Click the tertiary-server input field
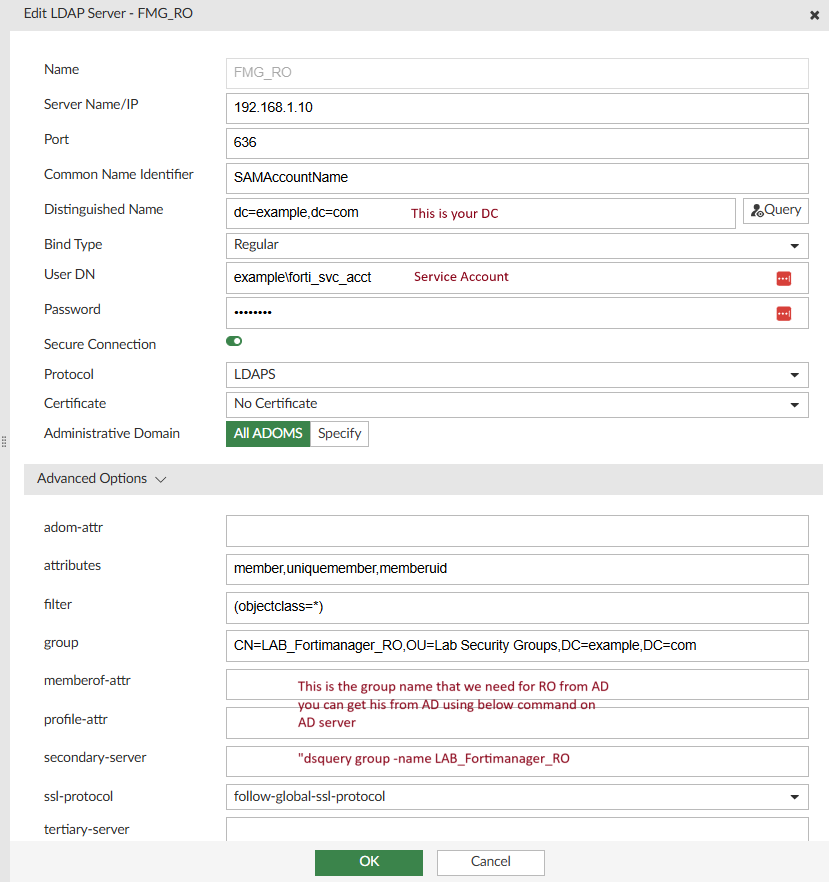 point(517,830)
